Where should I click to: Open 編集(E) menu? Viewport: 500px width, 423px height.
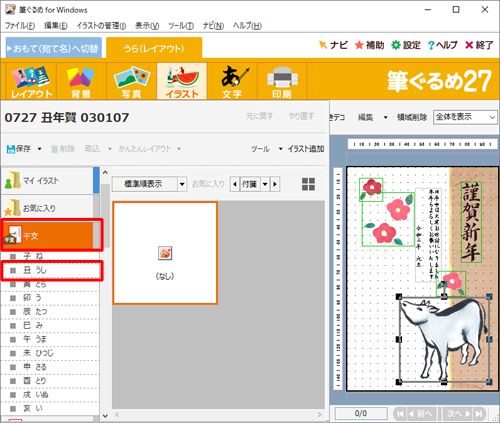(56, 26)
